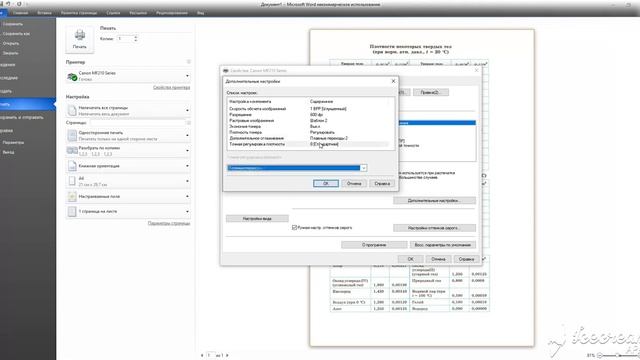Select the Экономия тонера row in the settings list
Image resolution: width=640 pixels, height=360 pixels.
(308, 127)
